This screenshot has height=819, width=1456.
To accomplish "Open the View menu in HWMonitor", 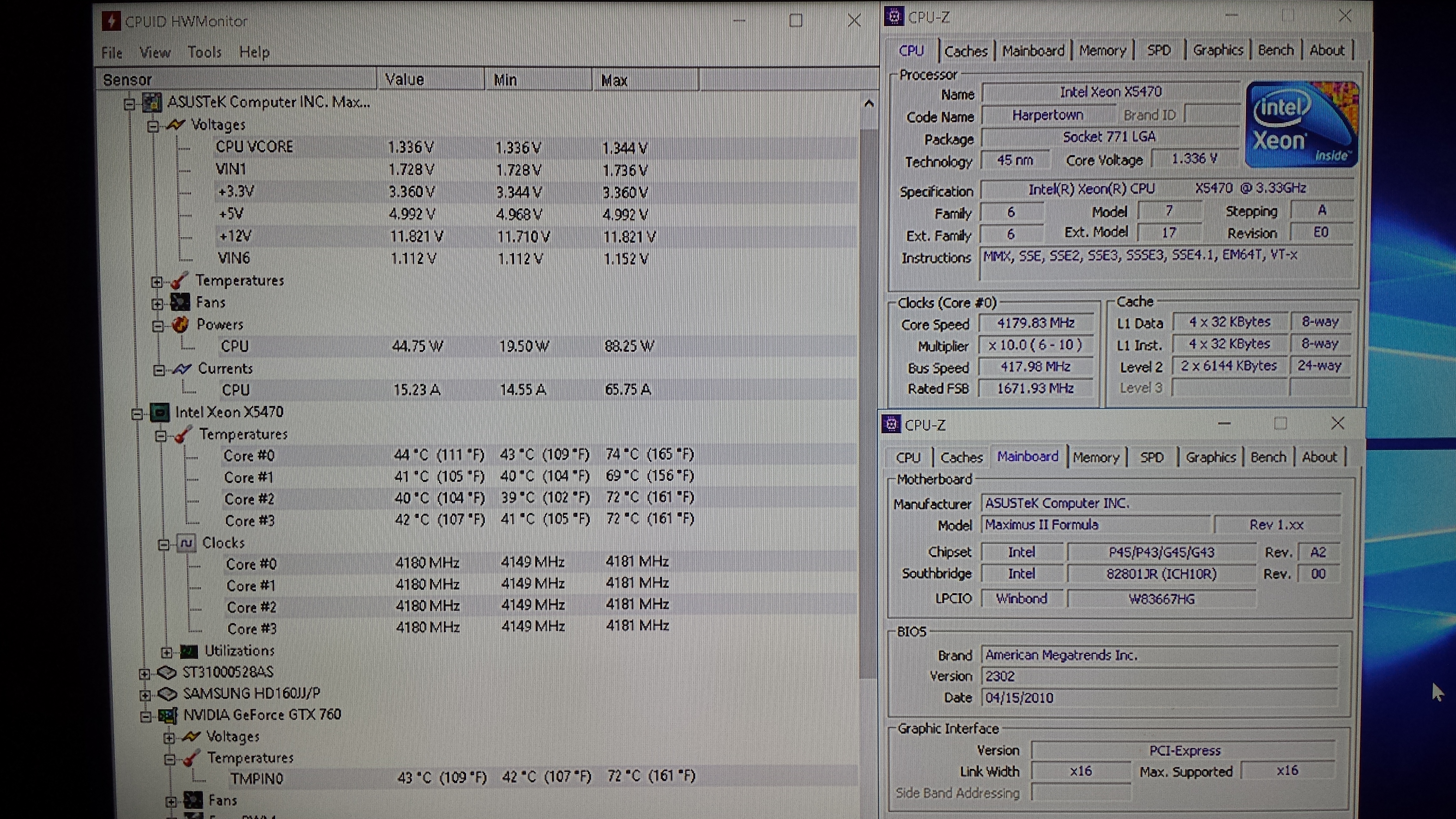I will click(155, 53).
